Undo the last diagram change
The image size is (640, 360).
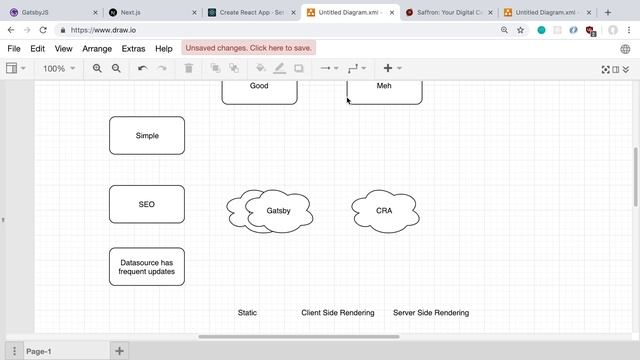tap(142, 68)
